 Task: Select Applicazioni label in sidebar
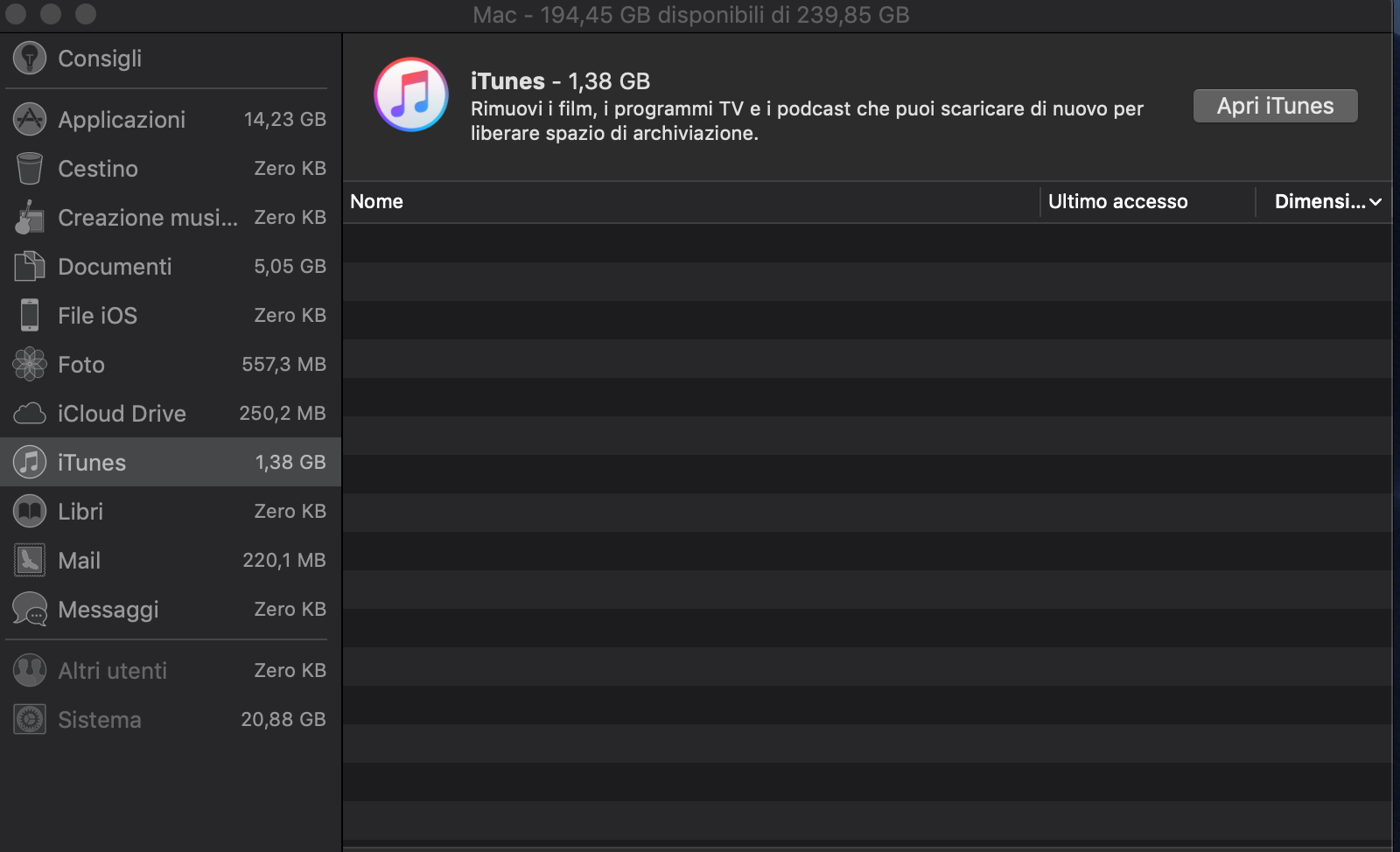click(x=122, y=120)
